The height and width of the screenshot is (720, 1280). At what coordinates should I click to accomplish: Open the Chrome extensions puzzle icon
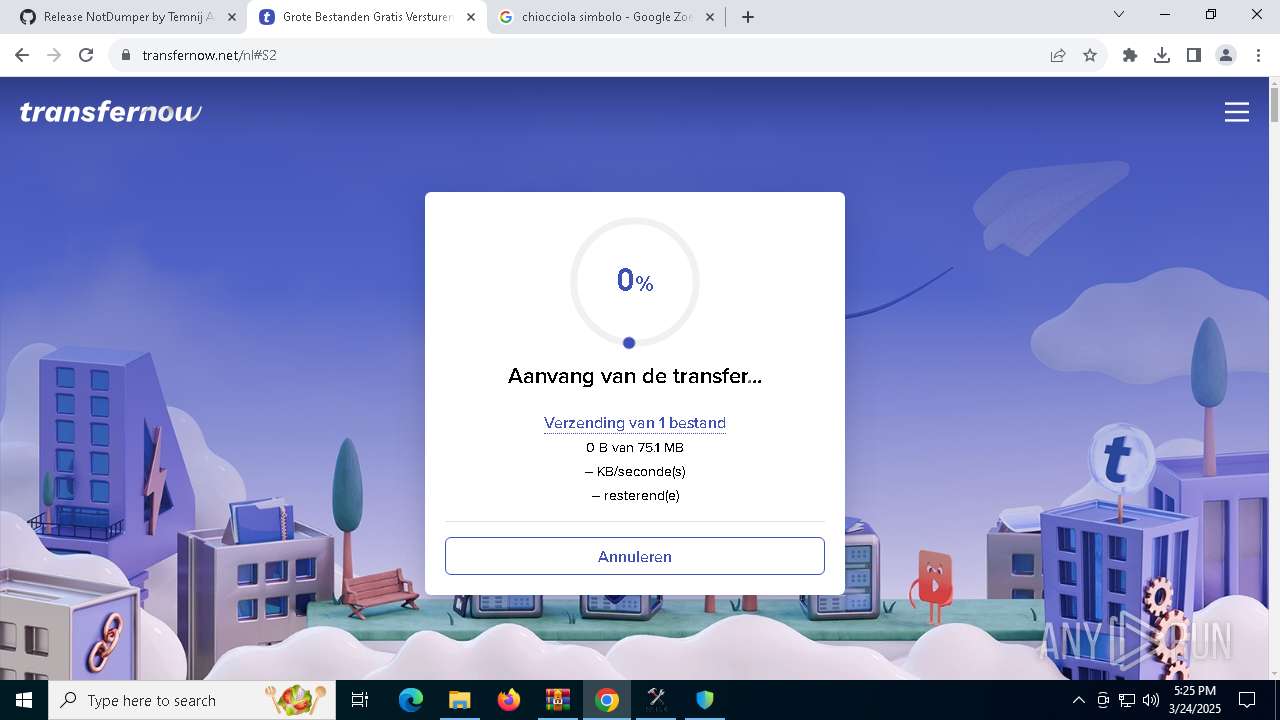click(1130, 55)
